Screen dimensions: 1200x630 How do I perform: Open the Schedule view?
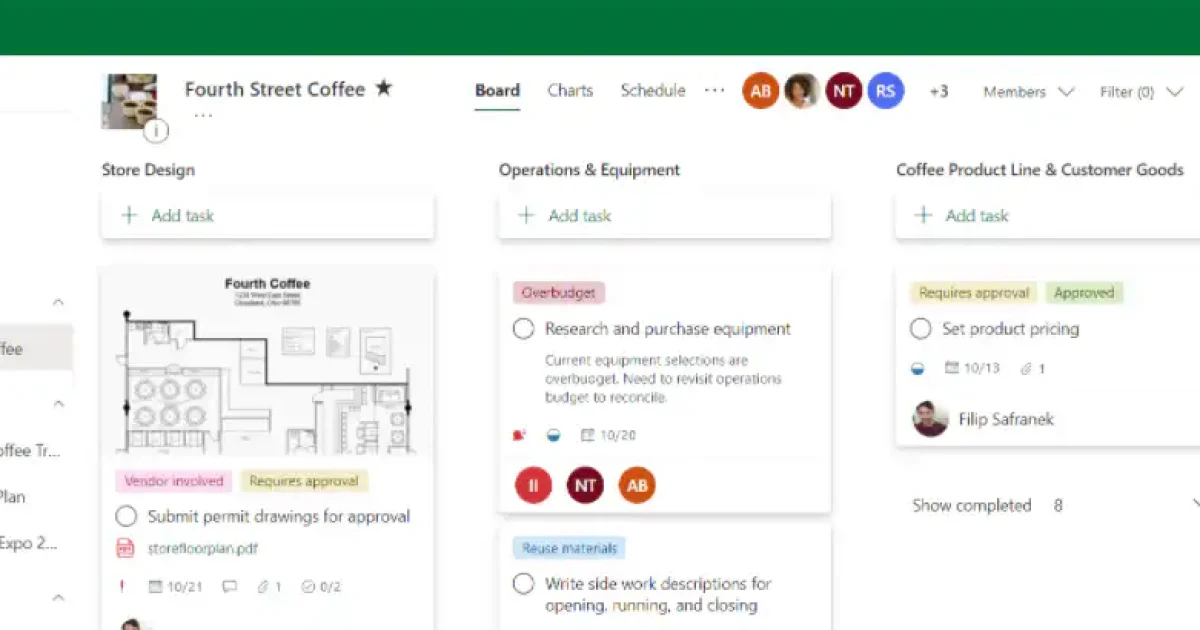tap(652, 90)
